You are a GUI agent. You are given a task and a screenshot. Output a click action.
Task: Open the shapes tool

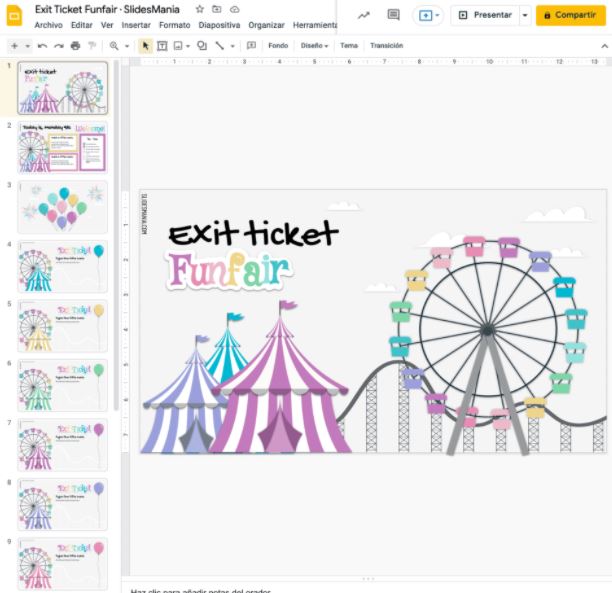(202, 46)
